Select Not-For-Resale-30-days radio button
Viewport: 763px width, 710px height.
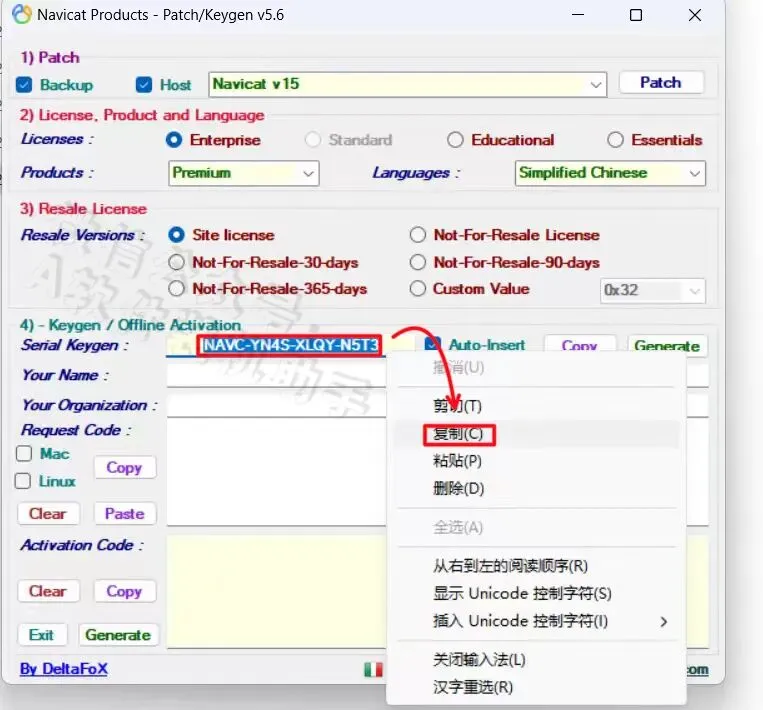pyautogui.click(x=176, y=262)
